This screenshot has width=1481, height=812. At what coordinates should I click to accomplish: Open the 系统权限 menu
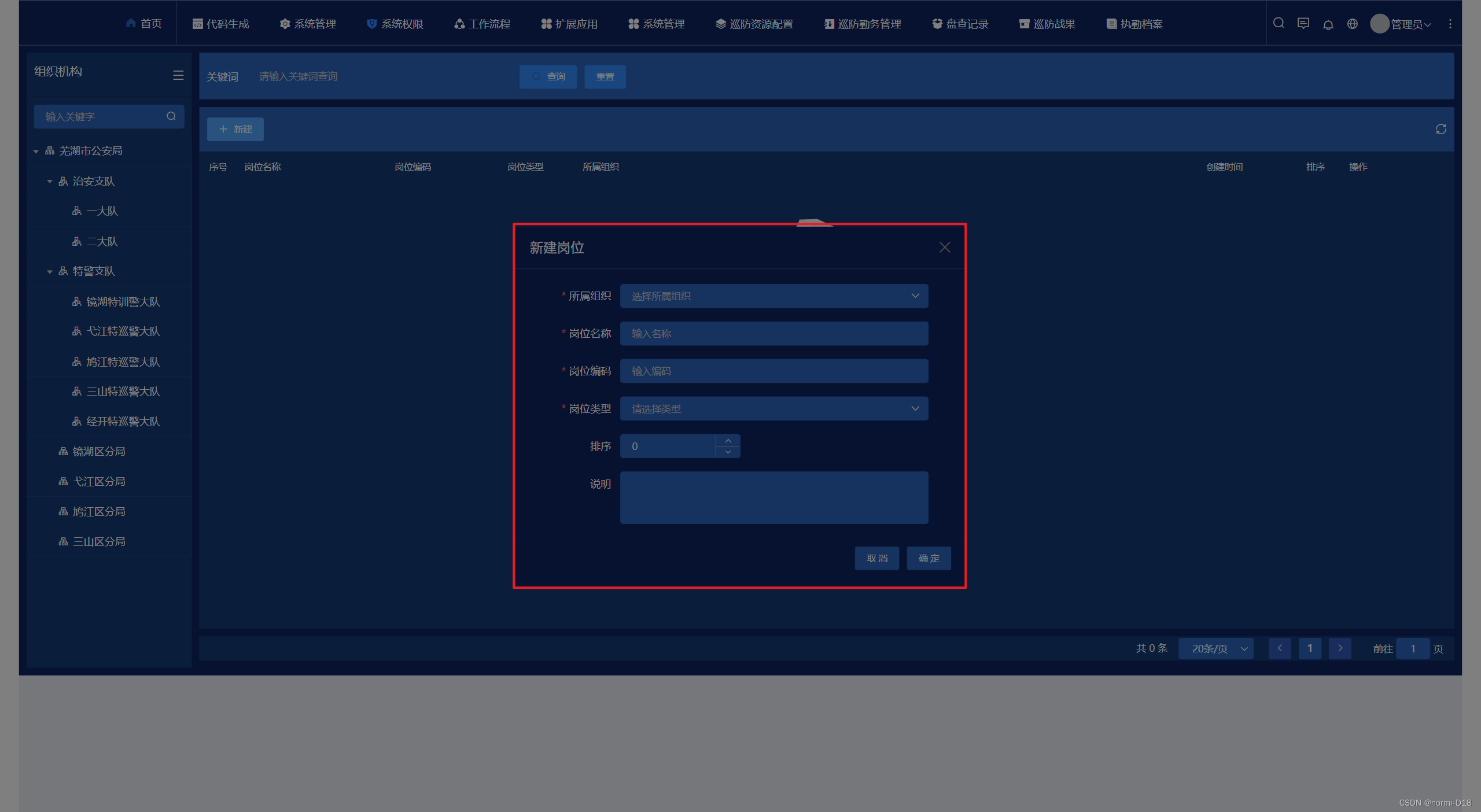395,24
